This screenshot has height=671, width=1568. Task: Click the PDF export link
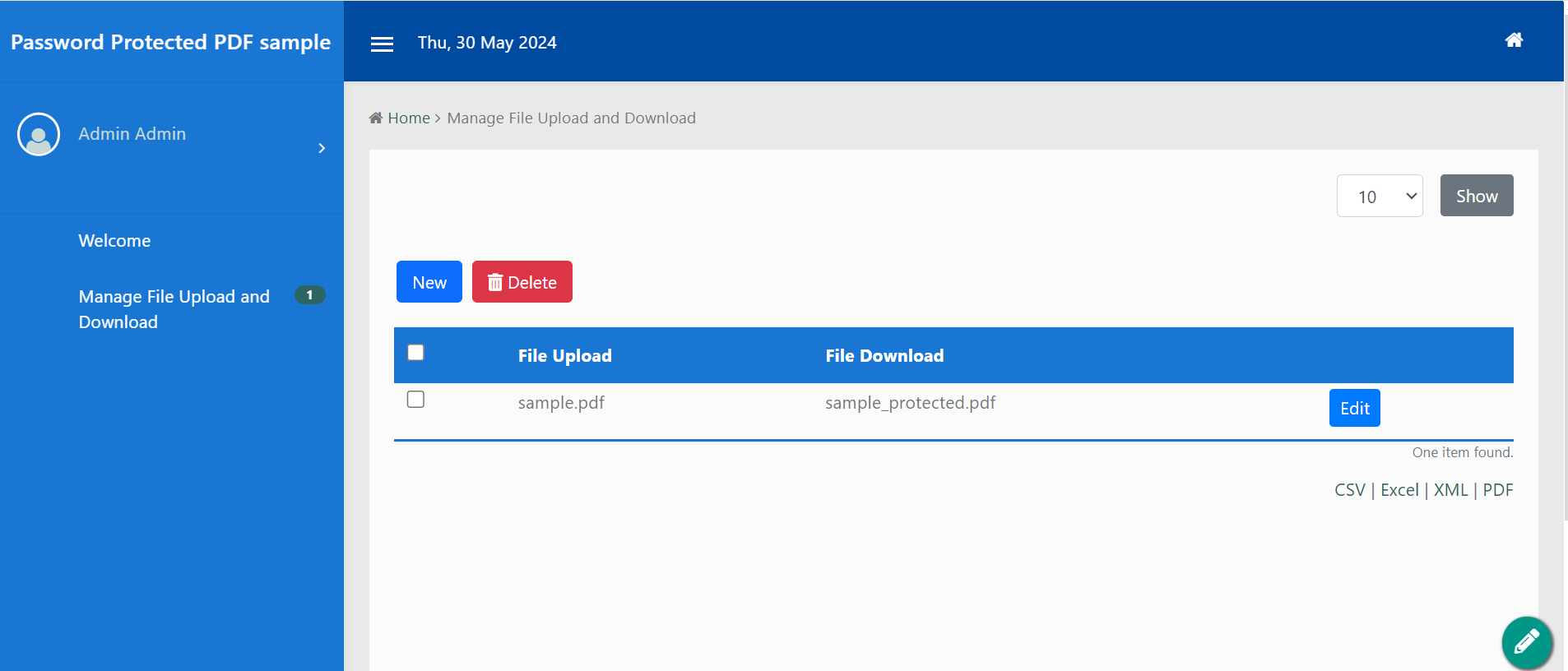pyautogui.click(x=1497, y=490)
